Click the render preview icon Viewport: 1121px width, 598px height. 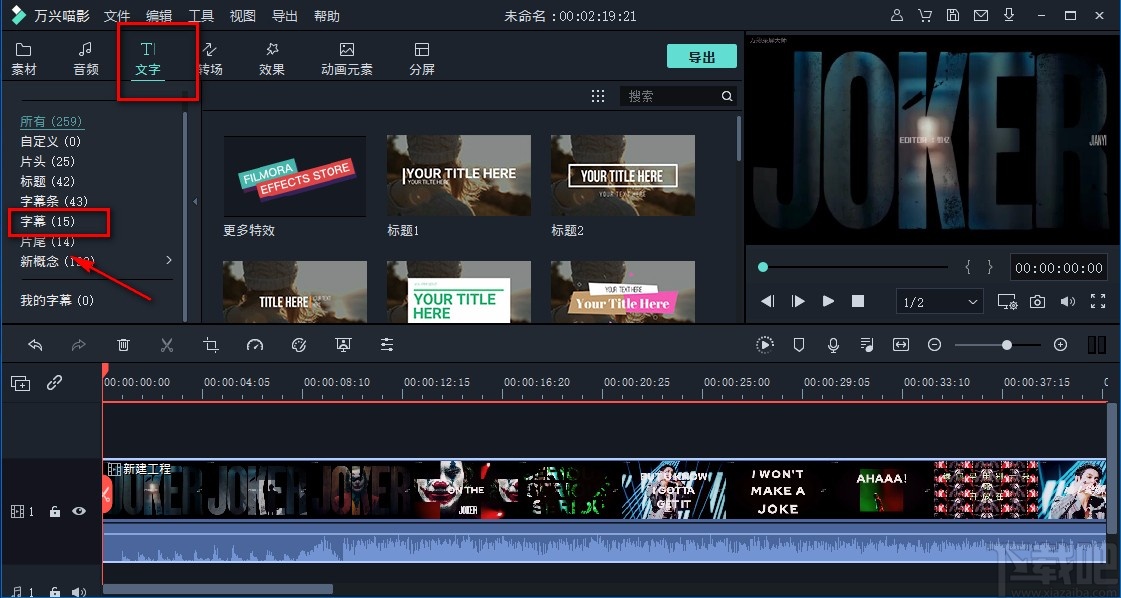pos(765,344)
